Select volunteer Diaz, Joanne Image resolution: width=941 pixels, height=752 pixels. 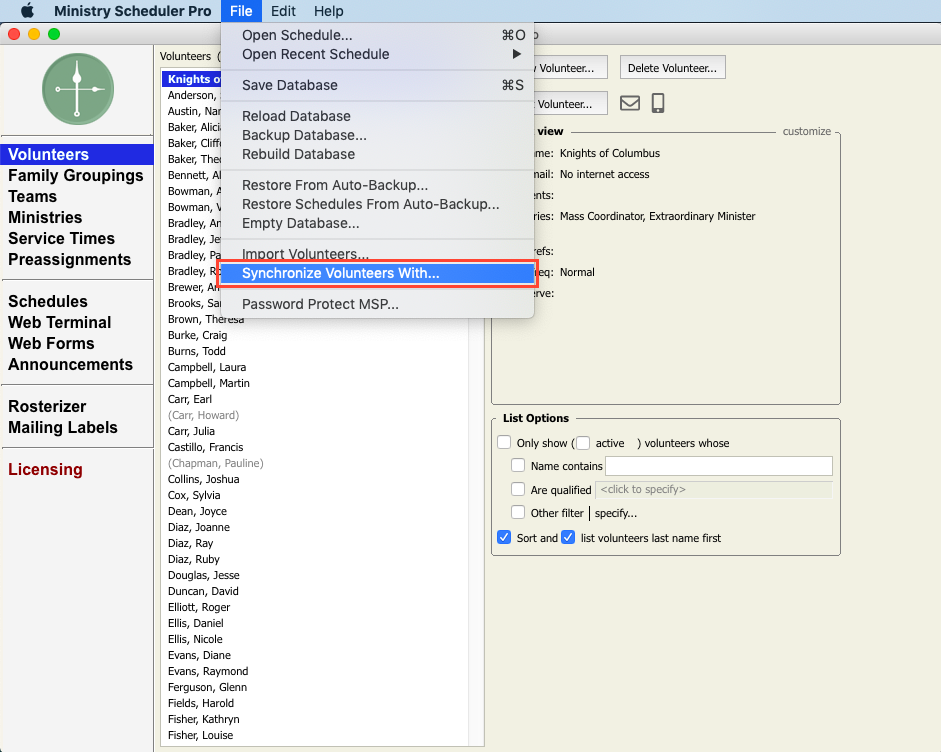[199, 527]
